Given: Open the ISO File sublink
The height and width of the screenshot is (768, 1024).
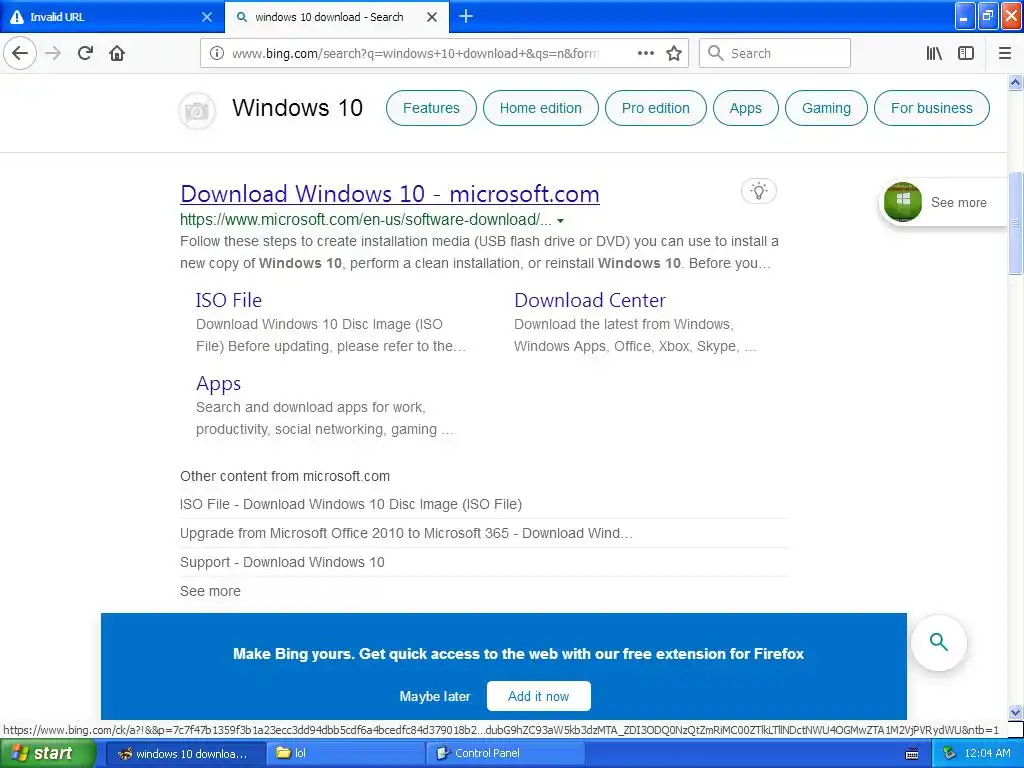Looking at the screenshot, I should (x=229, y=300).
